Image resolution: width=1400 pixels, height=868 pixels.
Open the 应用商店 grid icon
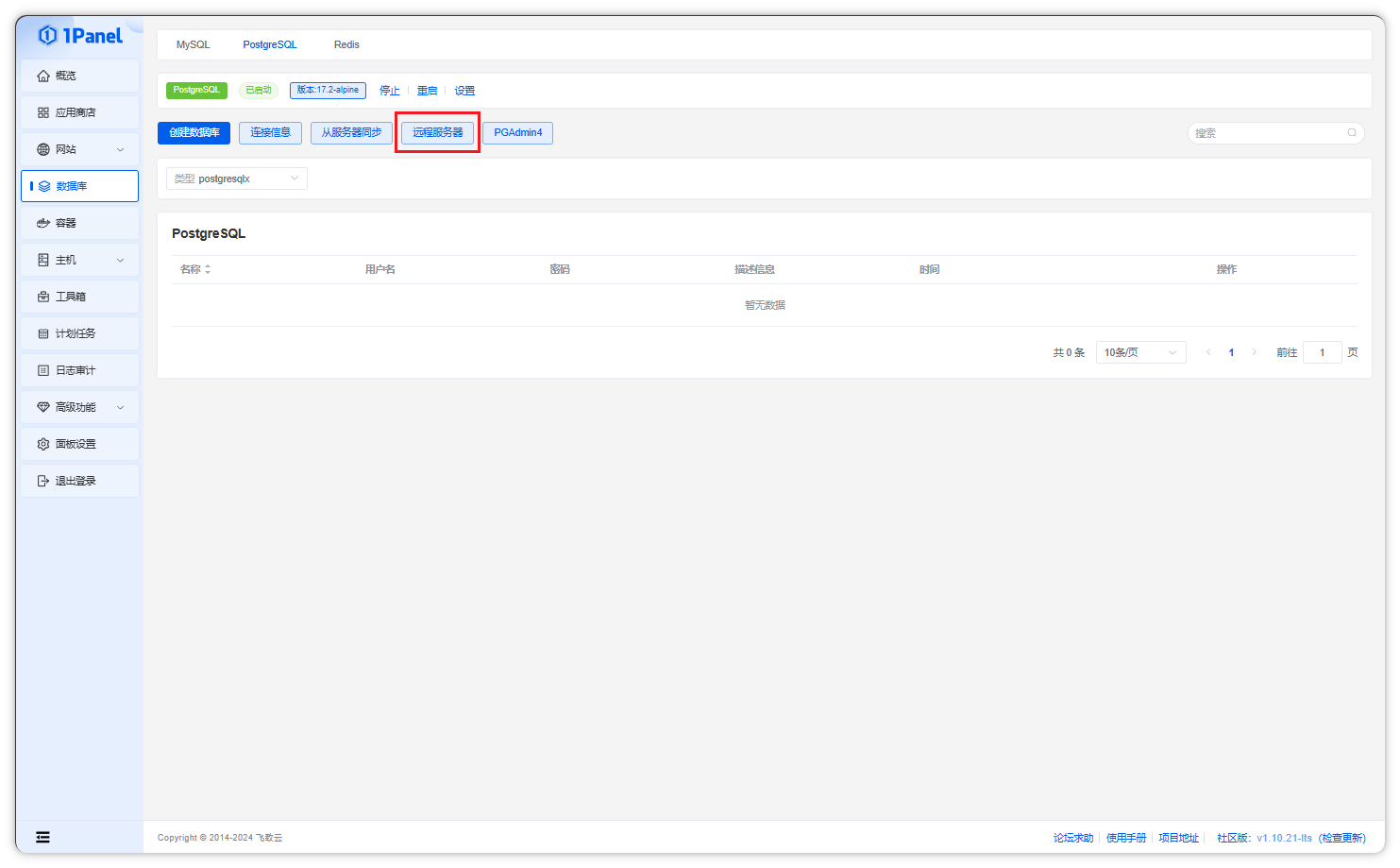pyautogui.click(x=43, y=112)
